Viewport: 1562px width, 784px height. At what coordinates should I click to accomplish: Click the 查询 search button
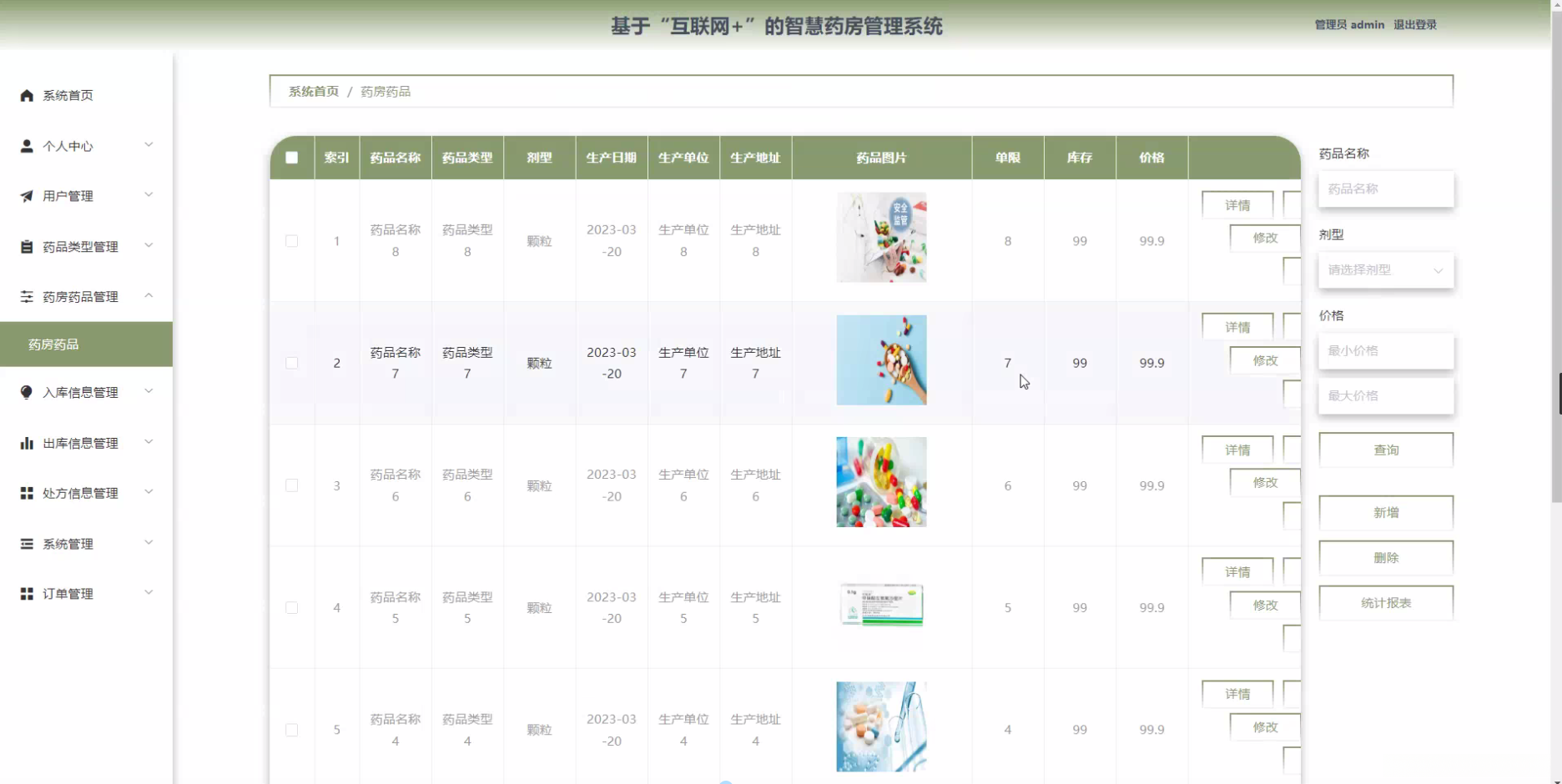[1386, 450]
